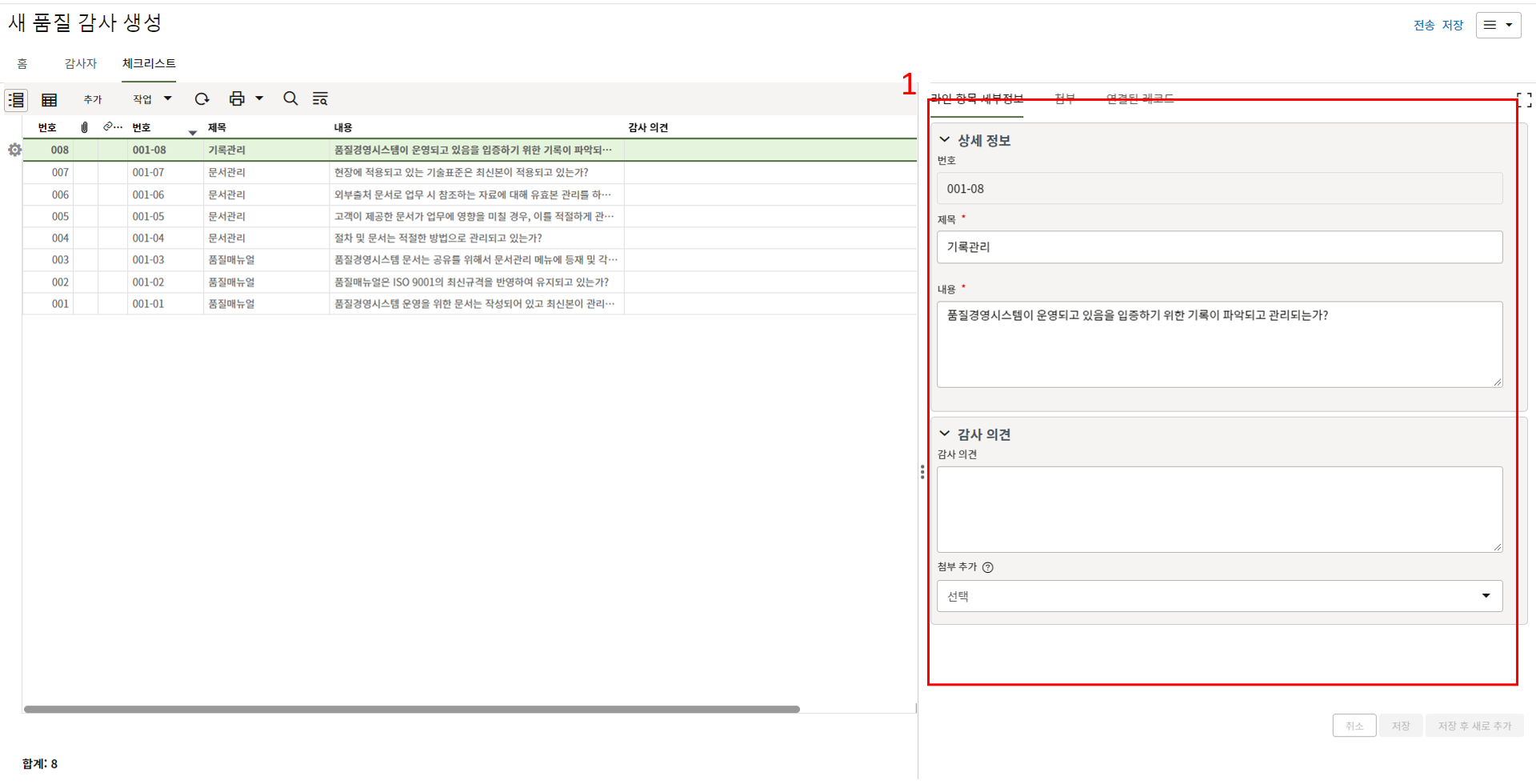This screenshot has height=784, width=1536.
Task: Collapse the 상세 정보 section
Action: pos(945,140)
